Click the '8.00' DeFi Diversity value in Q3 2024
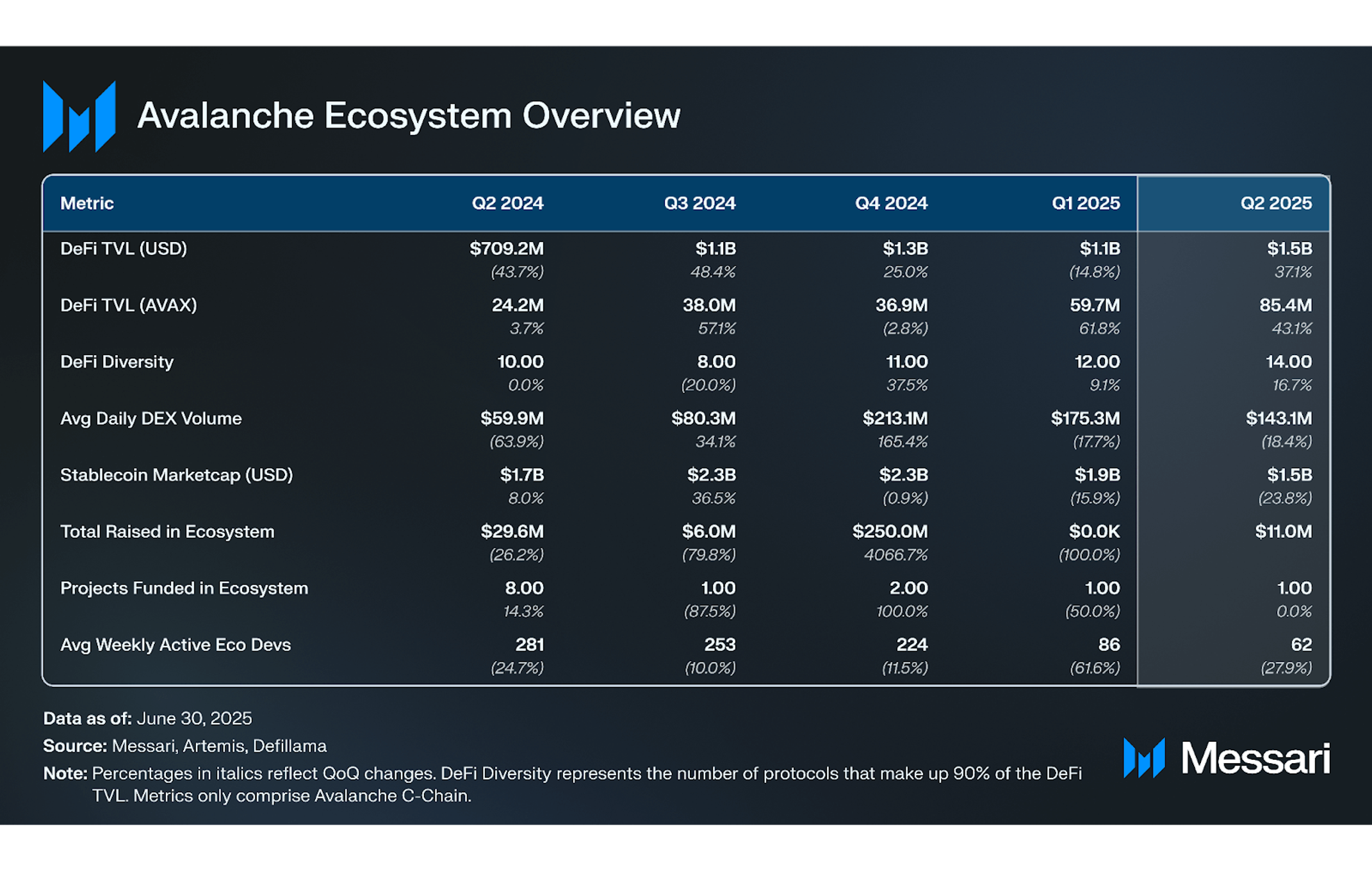The height and width of the screenshot is (870, 1372). point(716,362)
